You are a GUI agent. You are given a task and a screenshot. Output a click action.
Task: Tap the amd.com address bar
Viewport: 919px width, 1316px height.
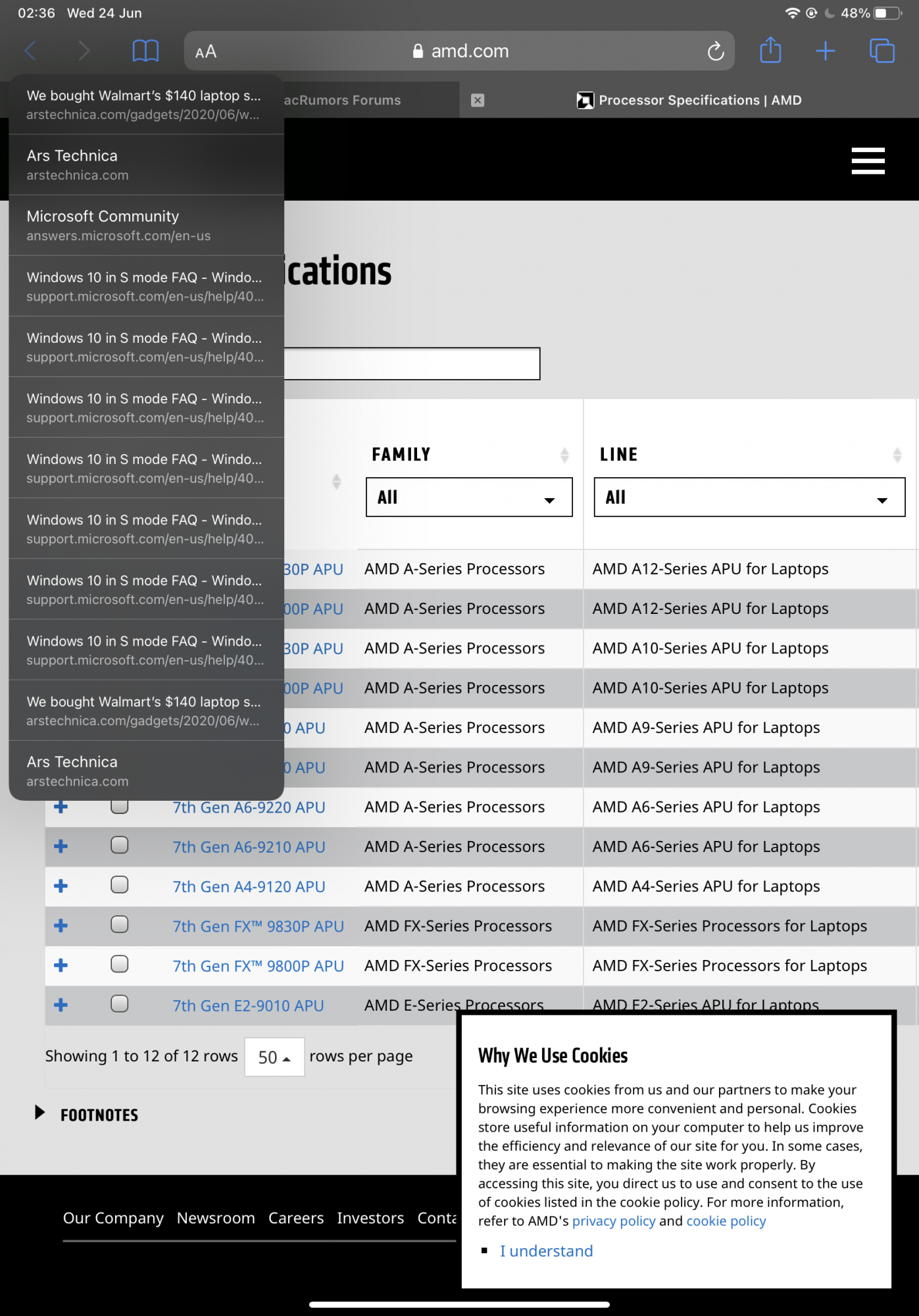pyautogui.click(x=459, y=51)
